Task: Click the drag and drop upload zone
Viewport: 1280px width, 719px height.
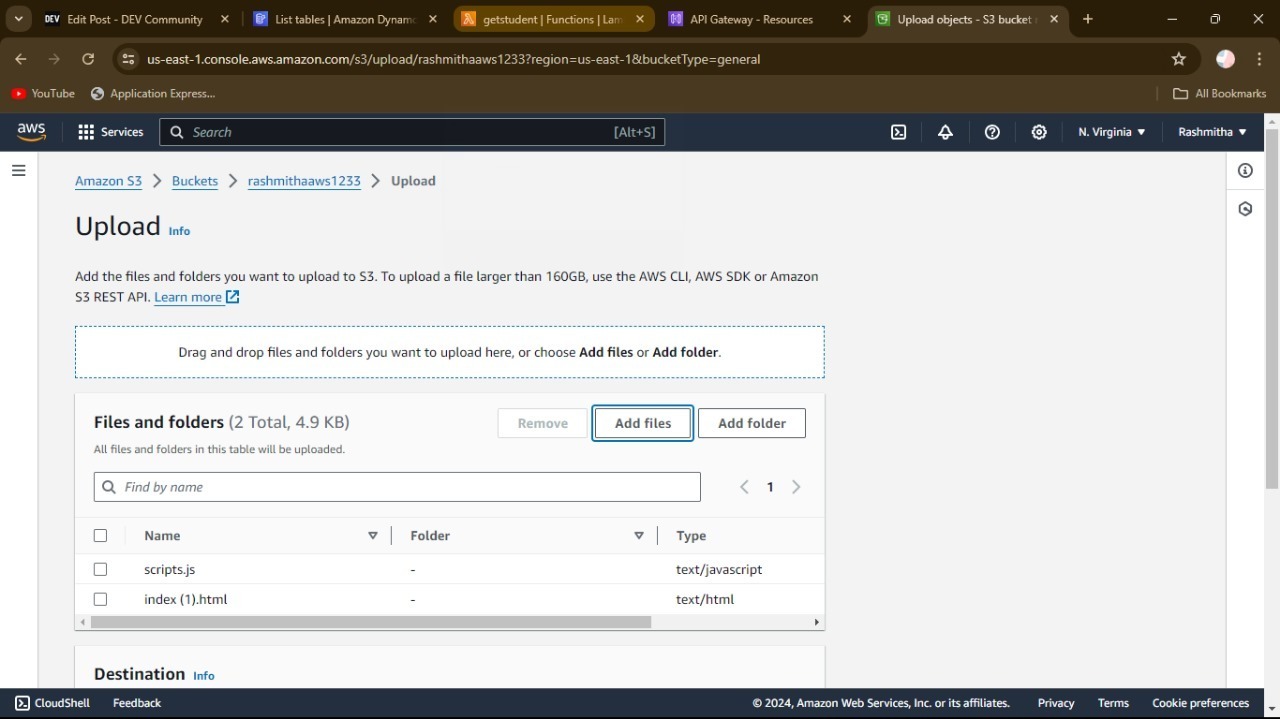Action: (x=450, y=352)
